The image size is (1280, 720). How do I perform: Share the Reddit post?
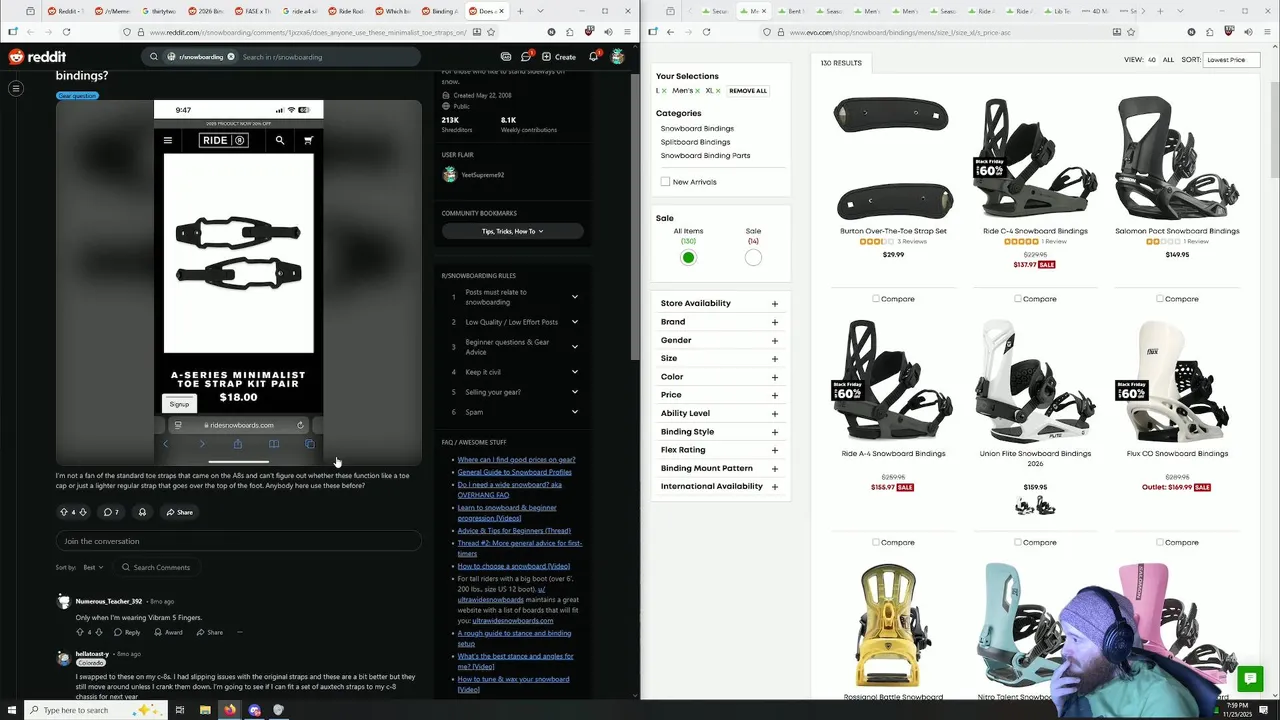coord(180,512)
